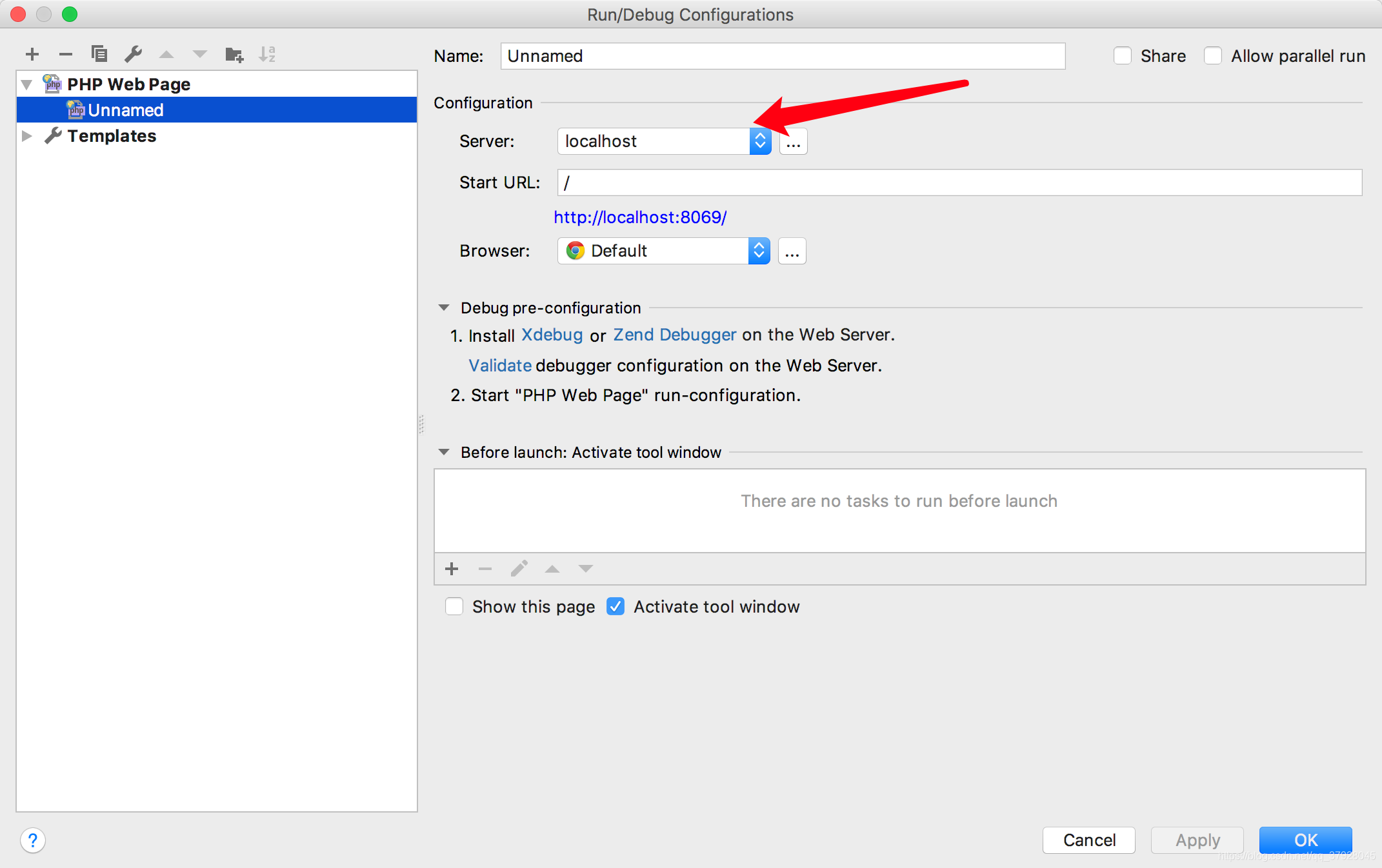Move configuration down with the toolbar arrow

pos(200,54)
